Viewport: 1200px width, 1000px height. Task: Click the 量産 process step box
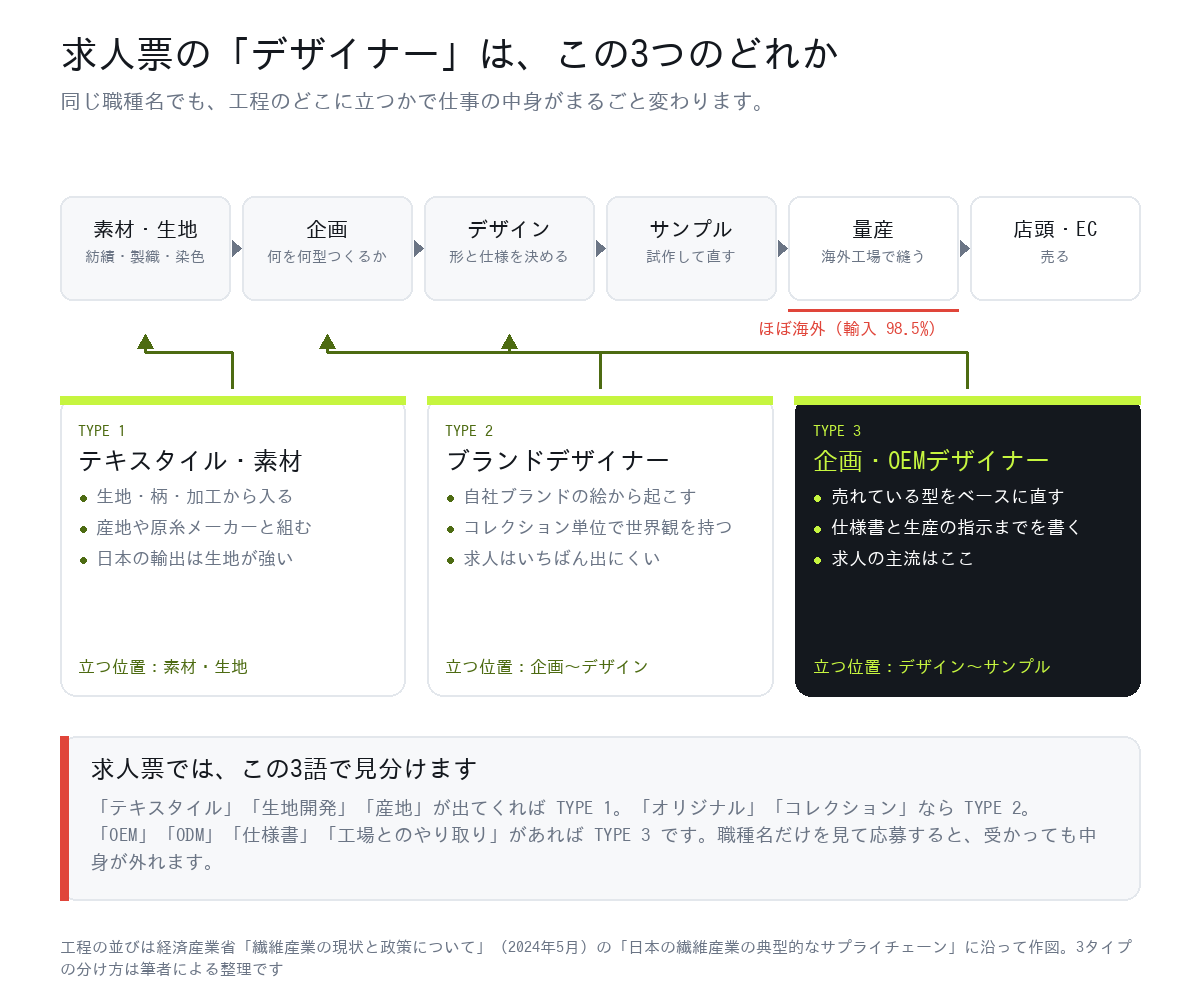(873, 248)
